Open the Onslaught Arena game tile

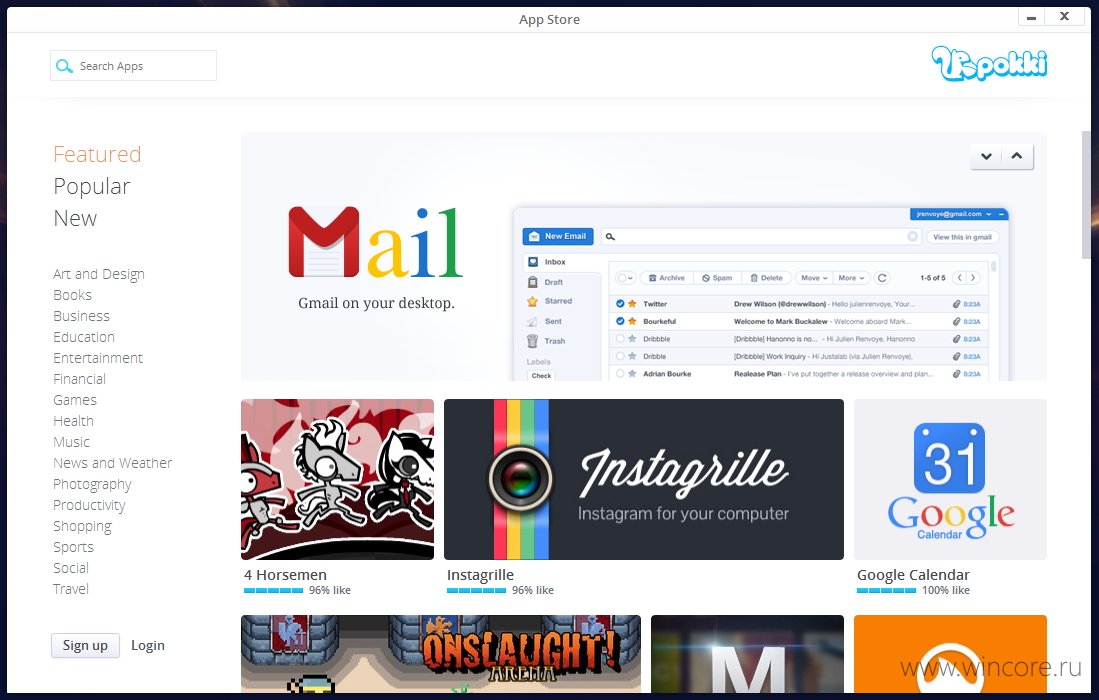441,654
